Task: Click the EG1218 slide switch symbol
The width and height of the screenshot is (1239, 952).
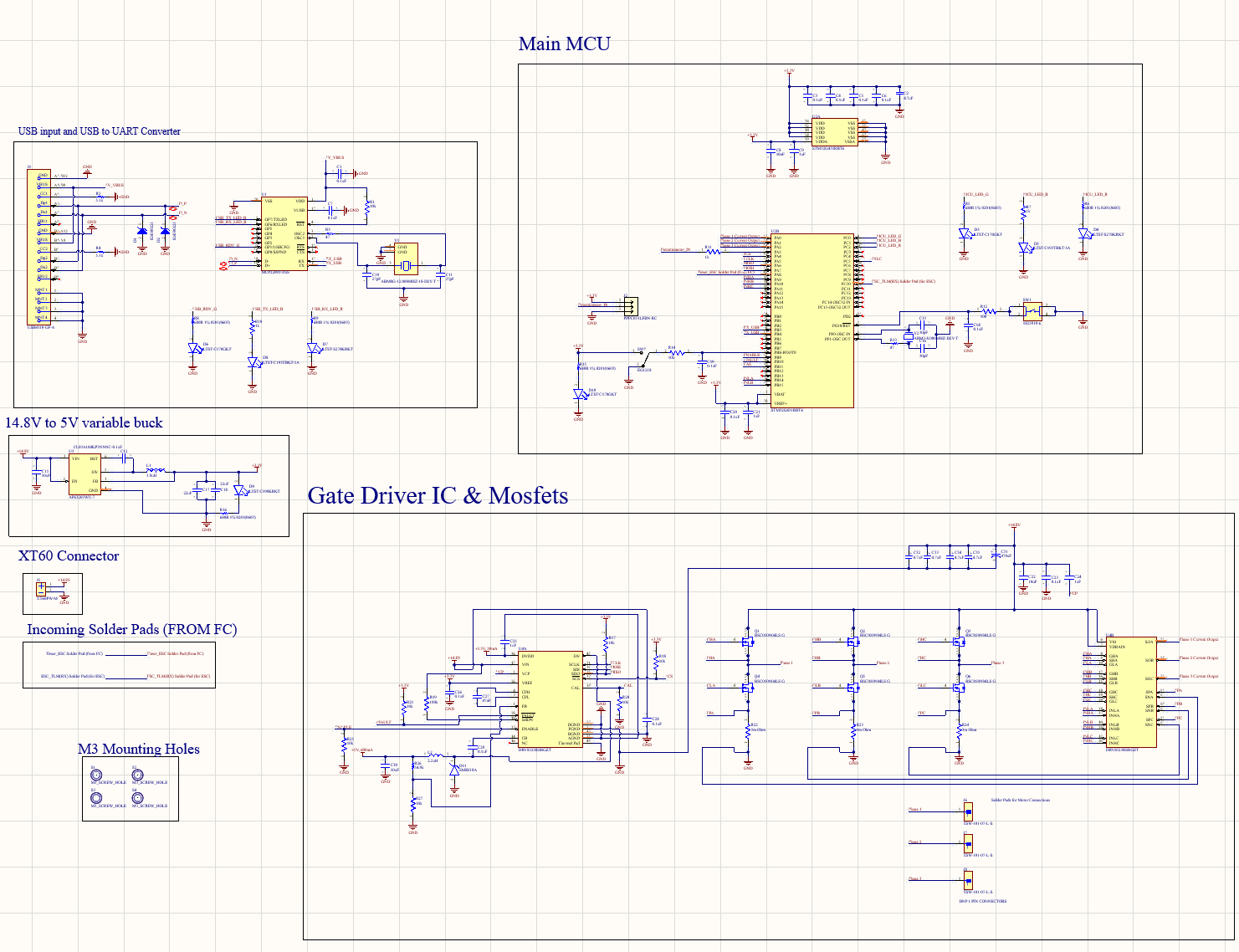Action: 641,353
